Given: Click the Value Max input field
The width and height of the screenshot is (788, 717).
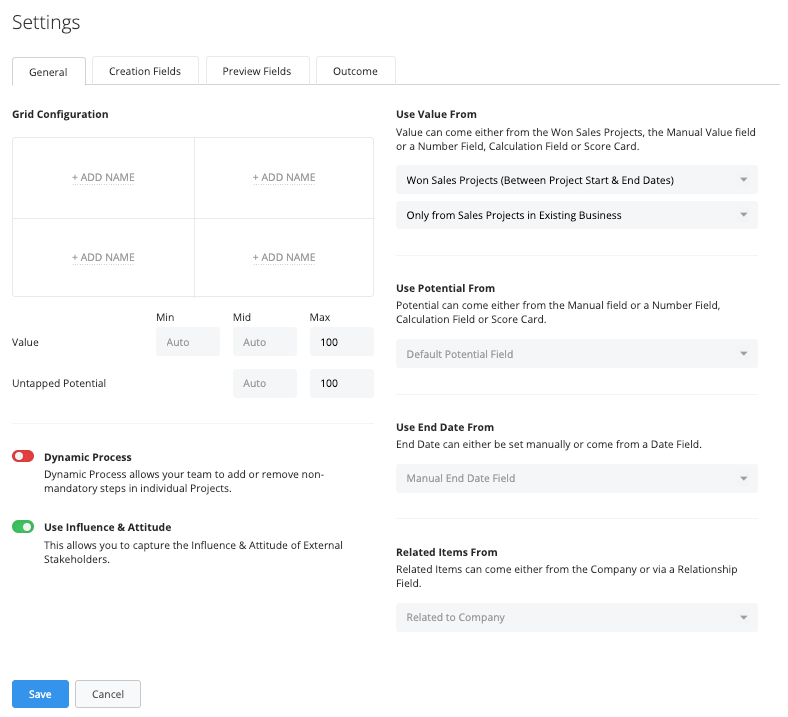Looking at the screenshot, I should pyautogui.click(x=341, y=342).
